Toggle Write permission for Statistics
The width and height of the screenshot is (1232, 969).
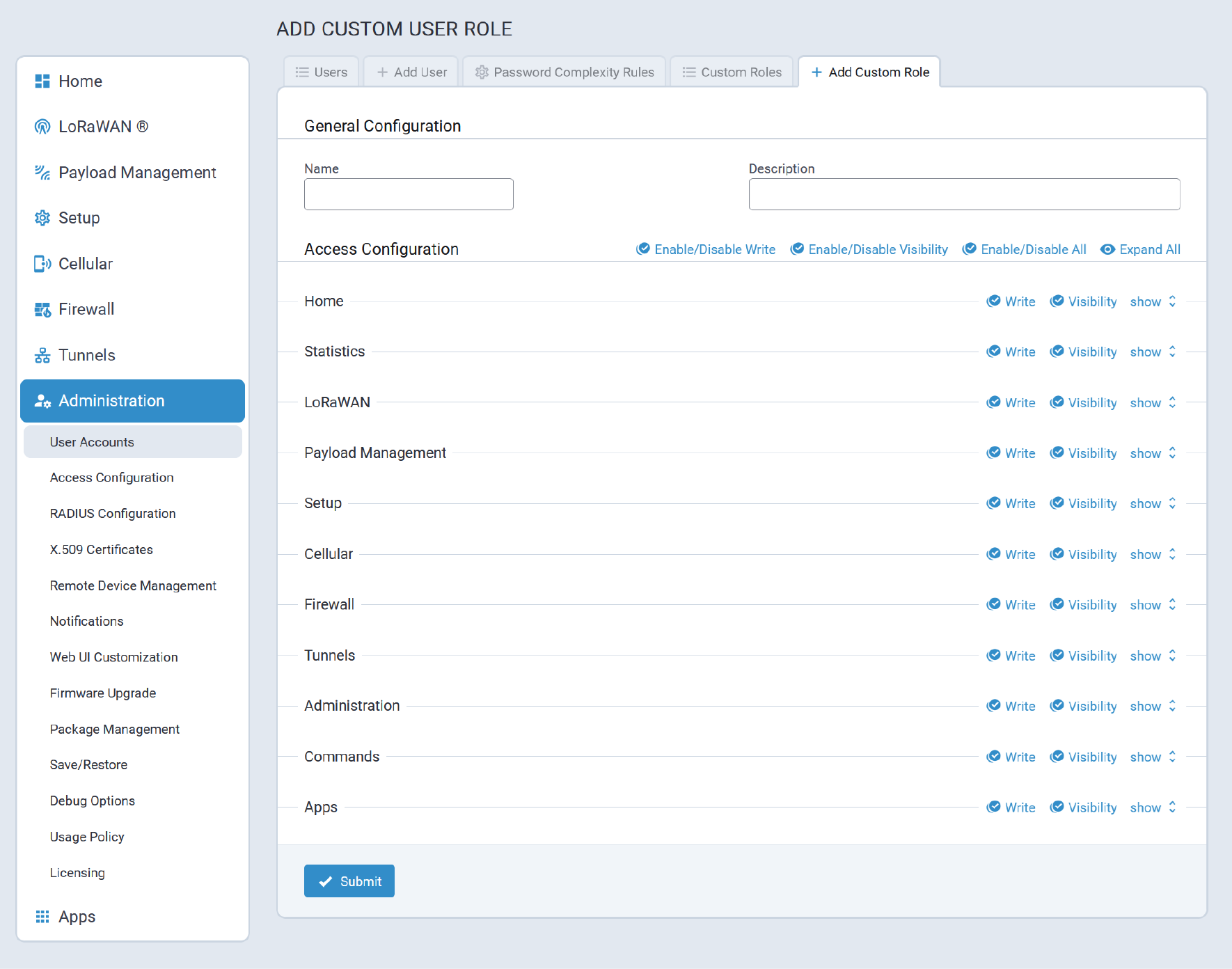1011,352
